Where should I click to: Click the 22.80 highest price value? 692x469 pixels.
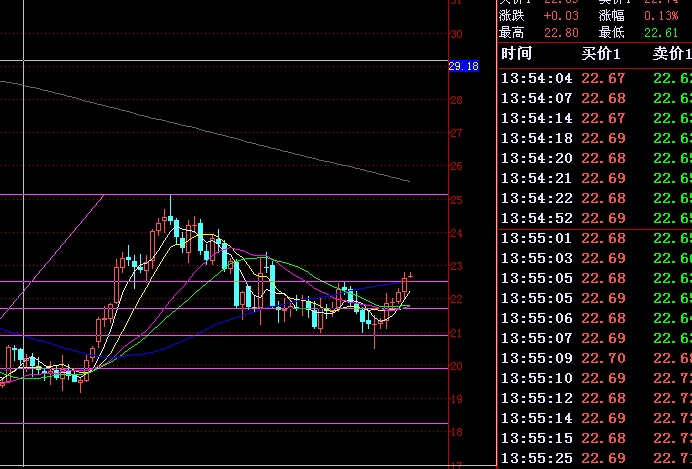(x=561, y=33)
